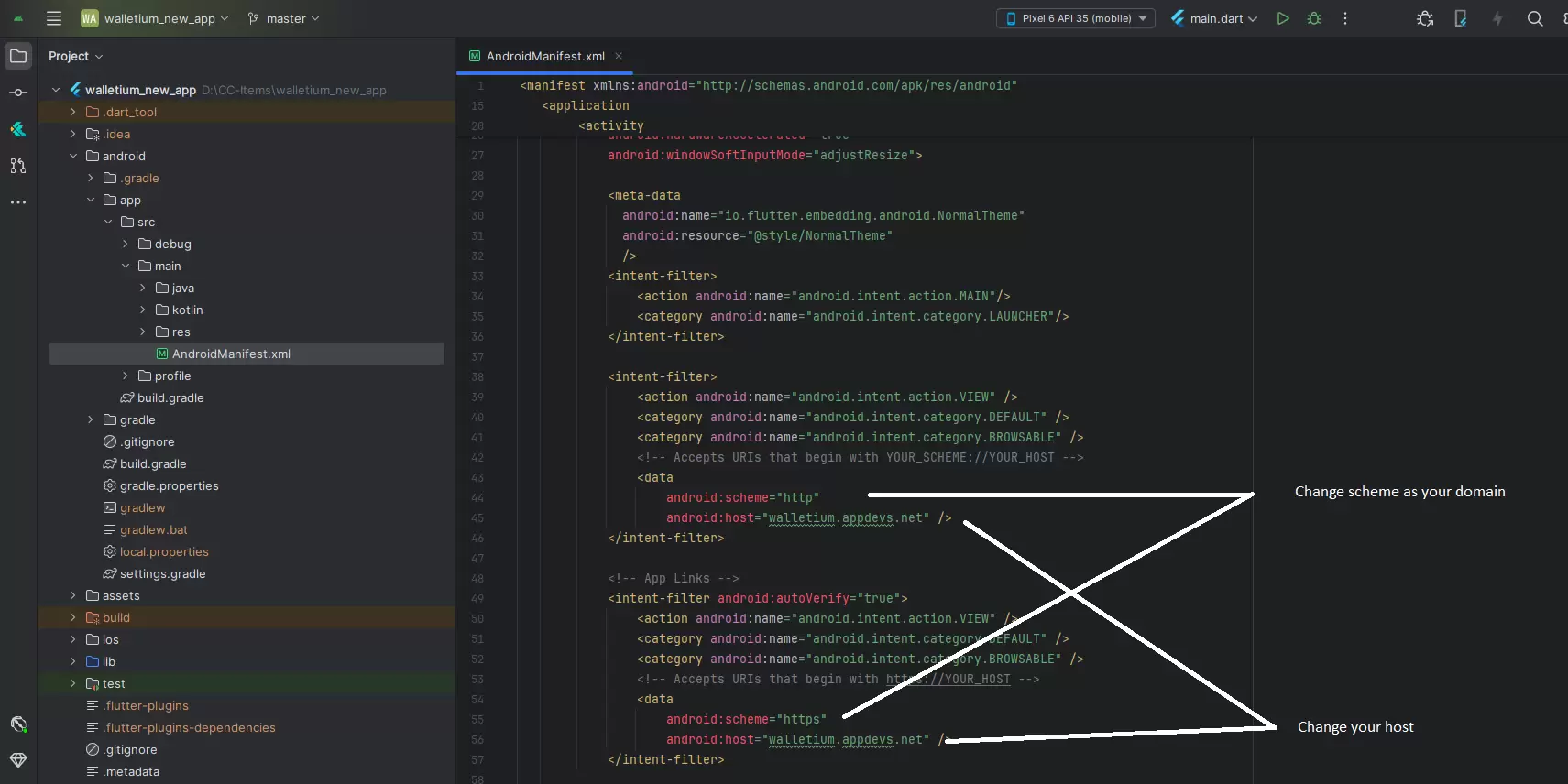Open Device Manager phone icon in toolbar
Screen dimensions: 1568x784
(1461, 18)
